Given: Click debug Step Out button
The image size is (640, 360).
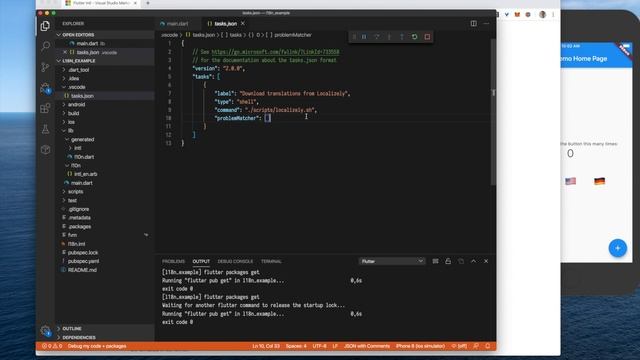Looking at the screenshot, I should pos(402,37).
